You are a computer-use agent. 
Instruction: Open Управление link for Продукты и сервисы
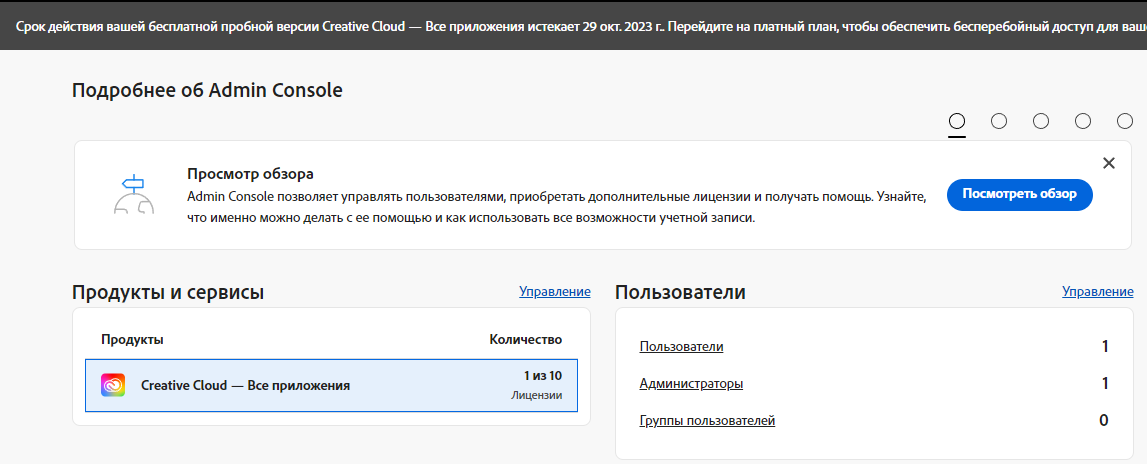pyautogui.click(x=554, y=292)
